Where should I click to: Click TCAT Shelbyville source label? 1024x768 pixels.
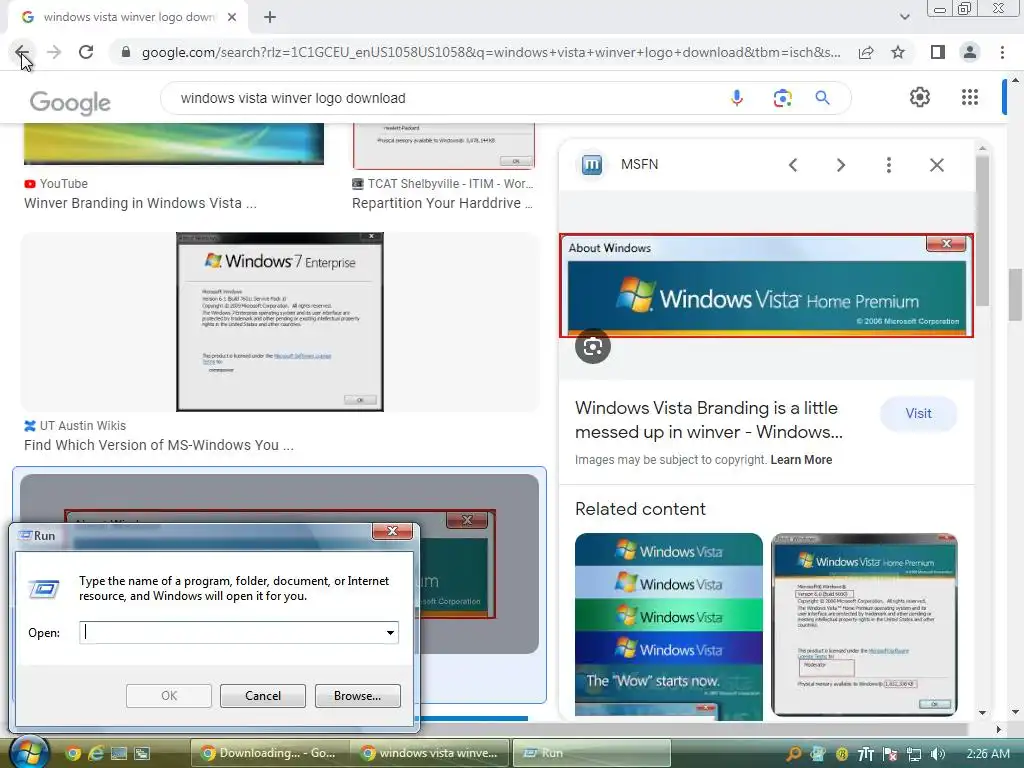tap(450, 184)
